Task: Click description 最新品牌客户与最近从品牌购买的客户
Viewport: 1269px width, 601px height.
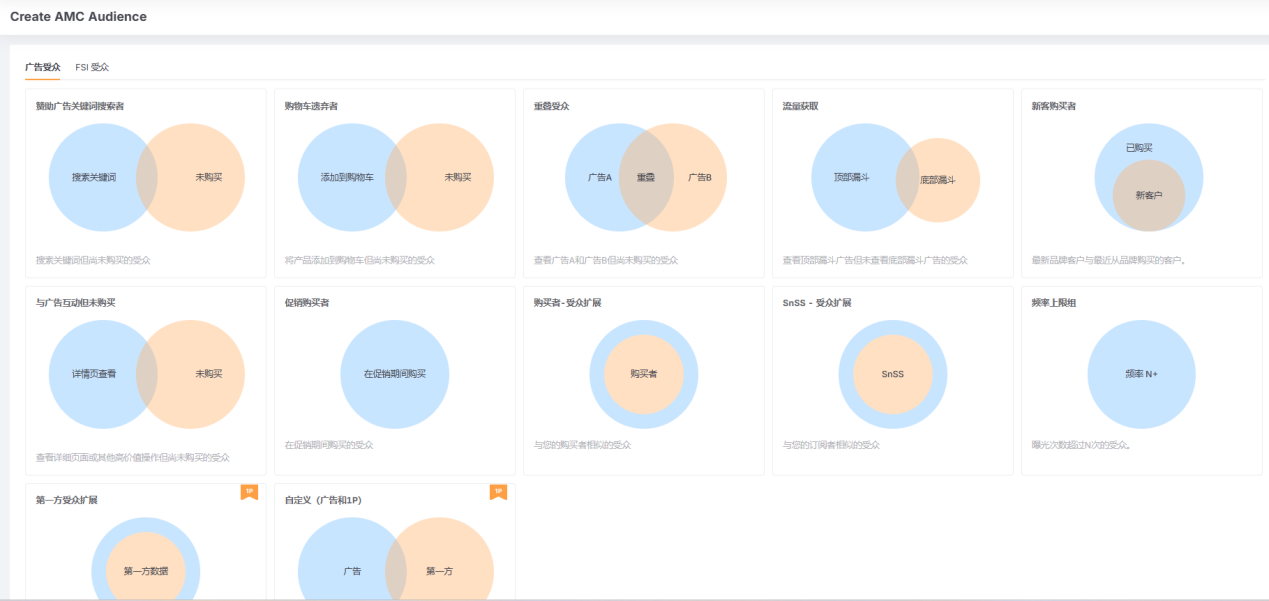Action: coord(1108,260)
